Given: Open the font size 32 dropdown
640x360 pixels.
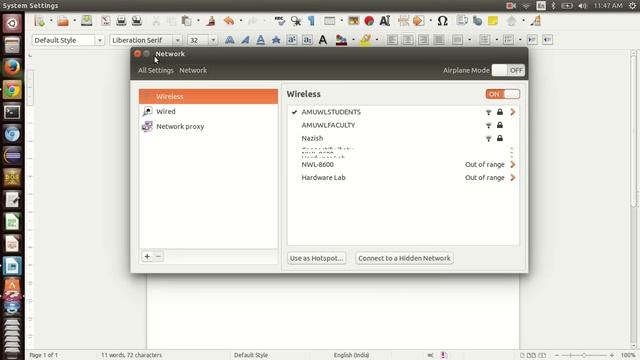Looking at the screenshot, I should (213, 40).
